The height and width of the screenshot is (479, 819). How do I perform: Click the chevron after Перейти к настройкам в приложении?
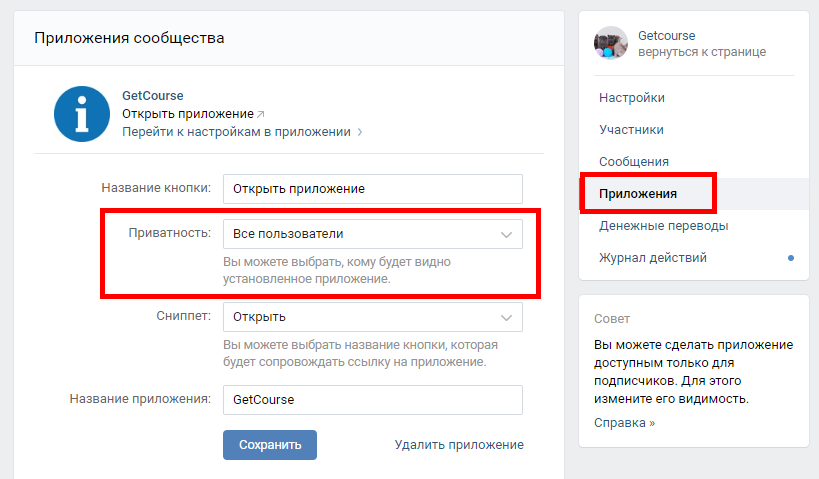click(359, 132)
